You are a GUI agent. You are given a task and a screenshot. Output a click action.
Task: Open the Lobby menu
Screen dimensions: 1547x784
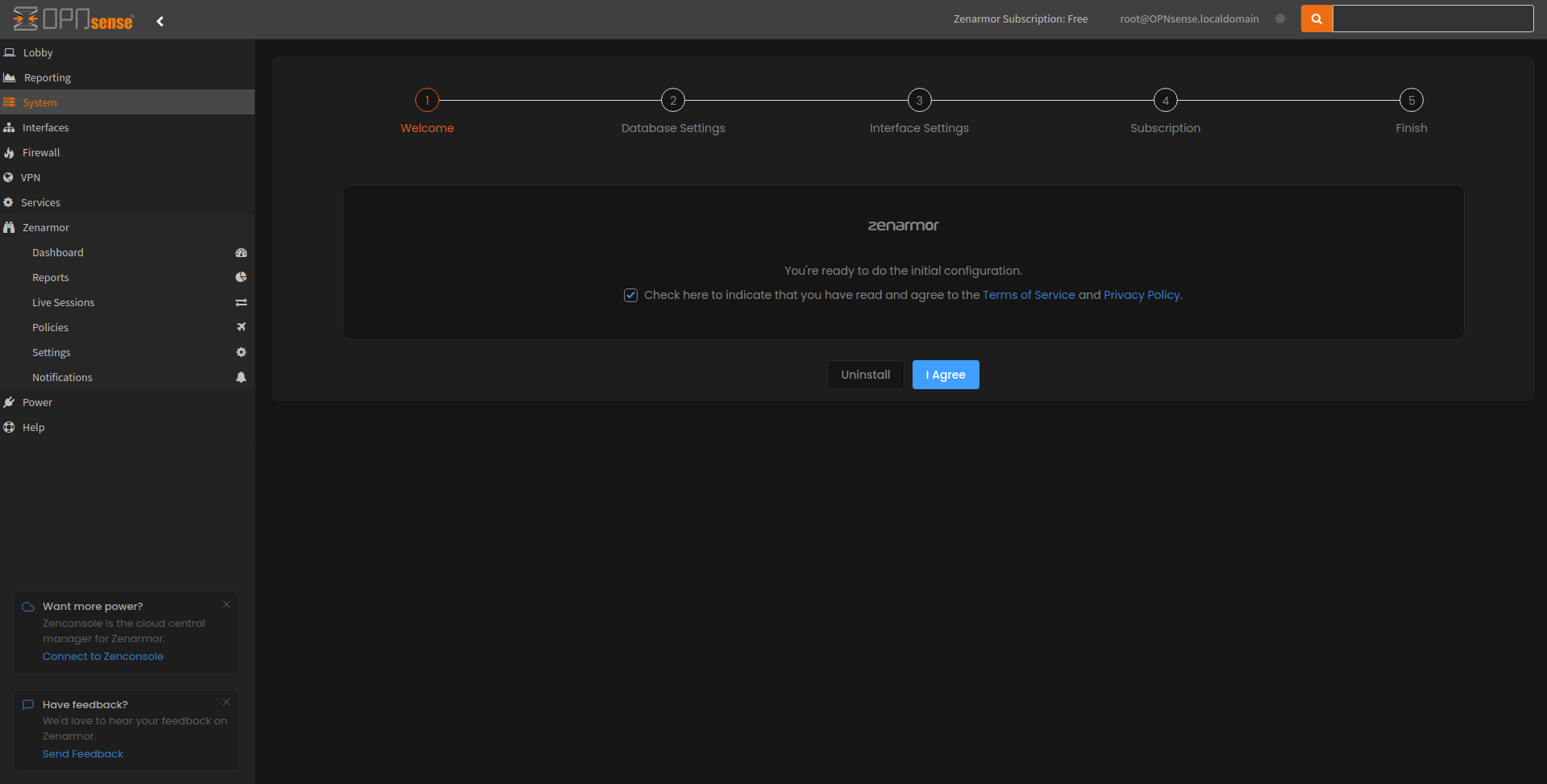pyautogui.click(x=127, y=52)
